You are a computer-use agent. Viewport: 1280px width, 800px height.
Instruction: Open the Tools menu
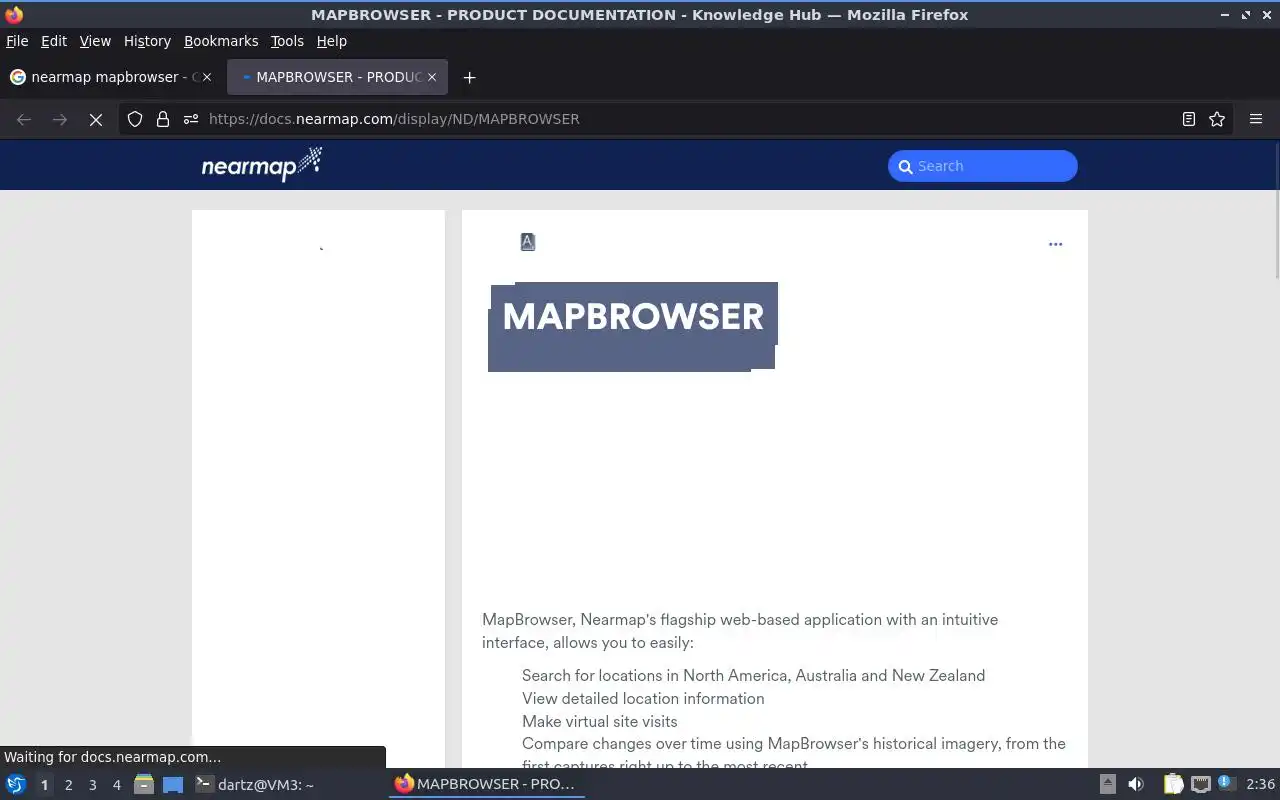[287, 41]
